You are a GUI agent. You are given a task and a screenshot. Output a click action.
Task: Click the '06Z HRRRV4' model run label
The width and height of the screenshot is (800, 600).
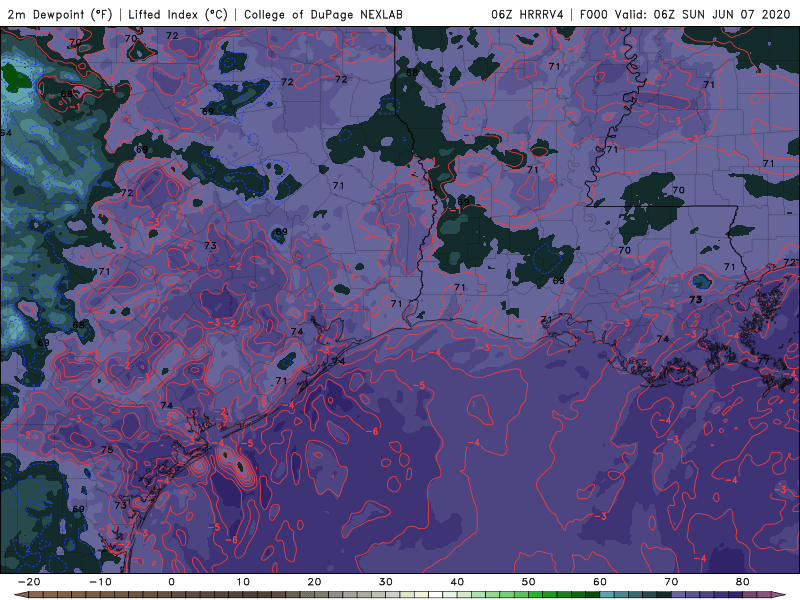pos(527,14)
